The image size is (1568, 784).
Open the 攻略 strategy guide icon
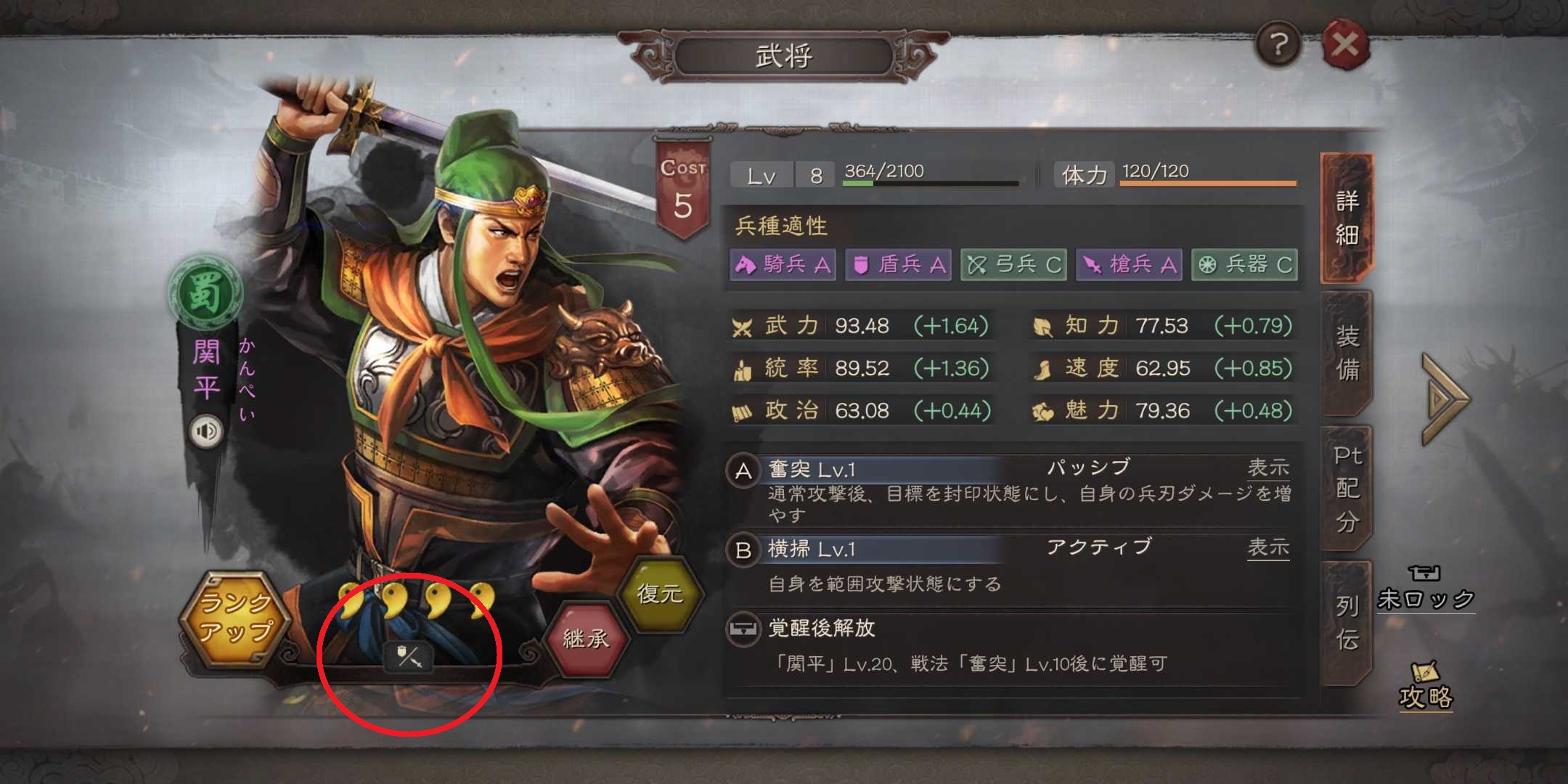point(1426,686)
